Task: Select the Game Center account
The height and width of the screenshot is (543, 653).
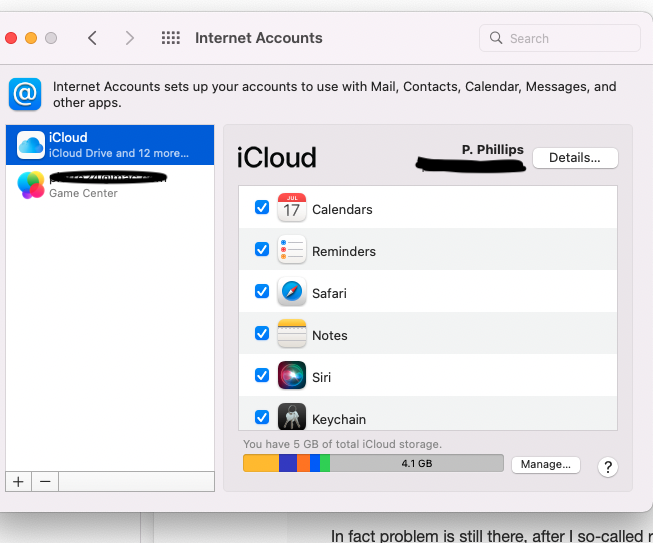Action: coord(110,185)
